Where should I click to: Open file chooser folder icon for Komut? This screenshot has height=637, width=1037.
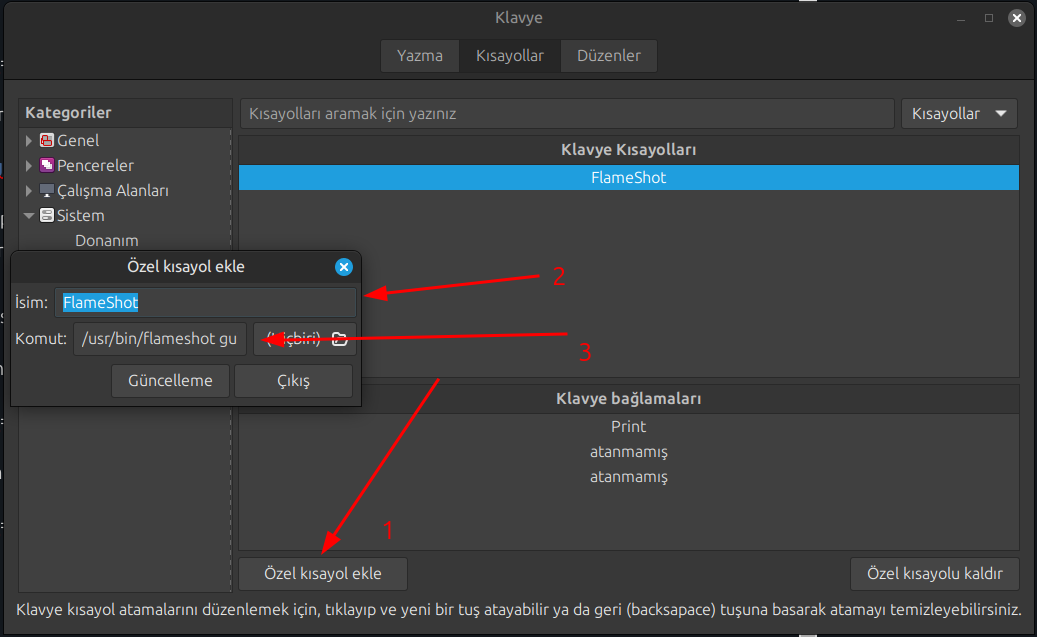coord(339,339)
